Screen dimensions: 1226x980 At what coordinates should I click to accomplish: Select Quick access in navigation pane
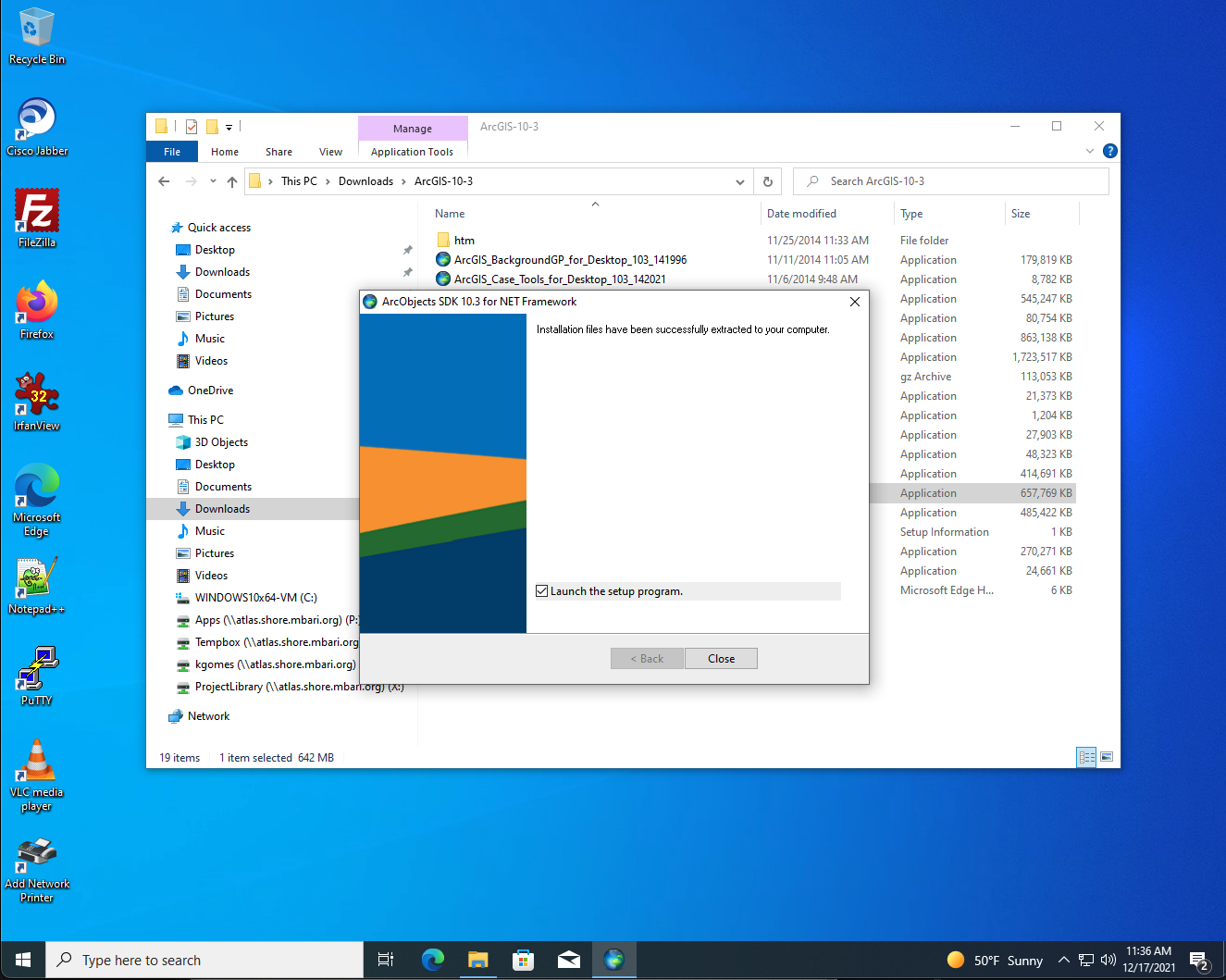pyautogui.click(x=219, y=228)
